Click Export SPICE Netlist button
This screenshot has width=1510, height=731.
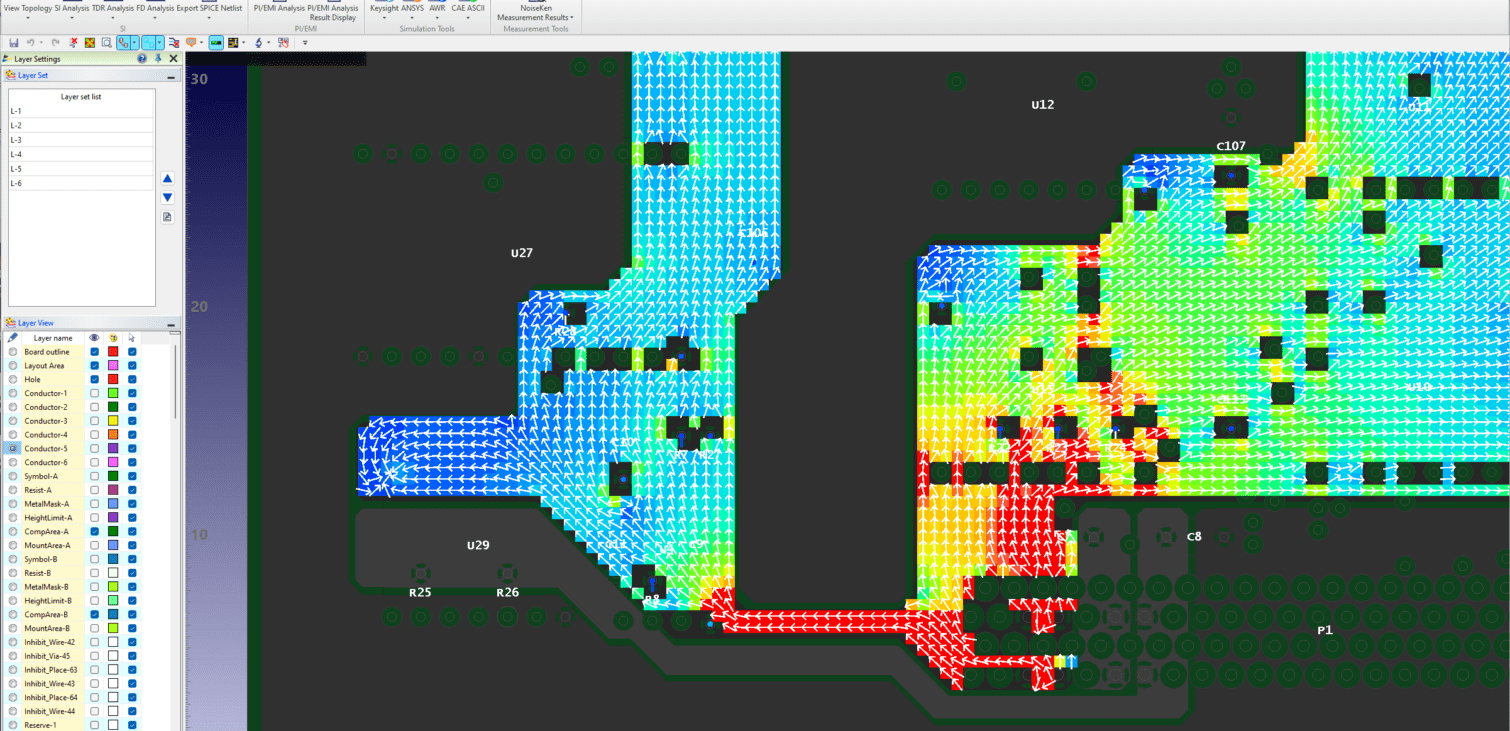click(209, 8)
